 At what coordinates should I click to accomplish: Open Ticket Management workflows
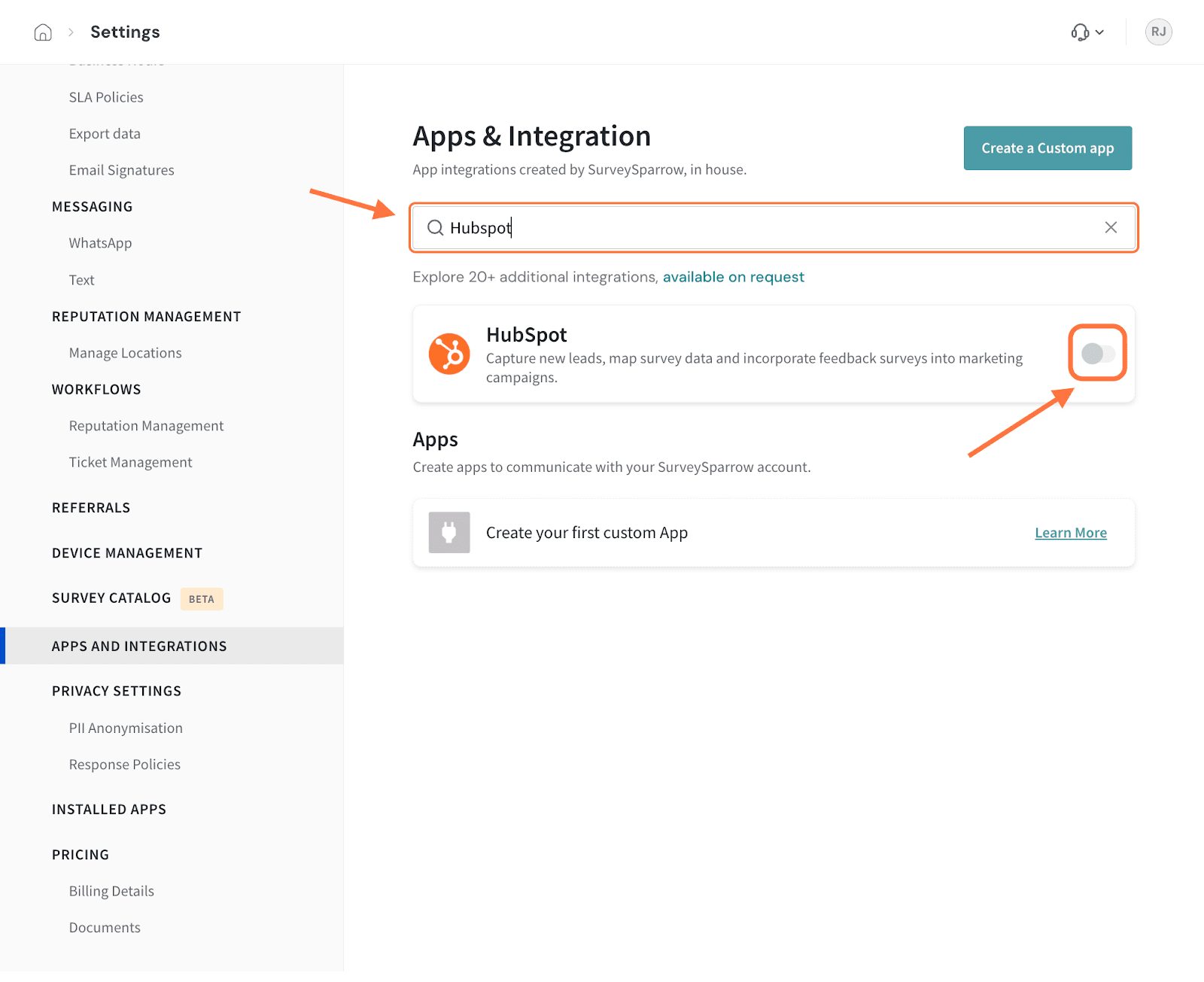130,463
